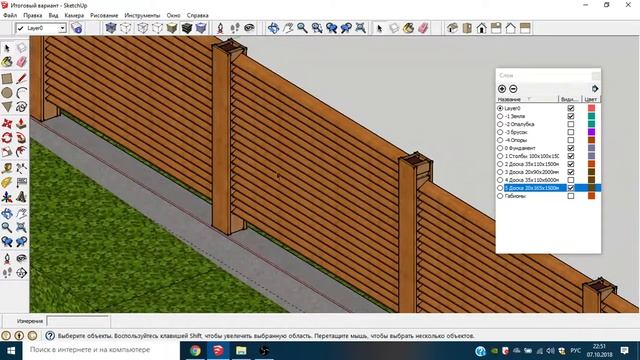Open the Инструменты menu

point(142,15)
